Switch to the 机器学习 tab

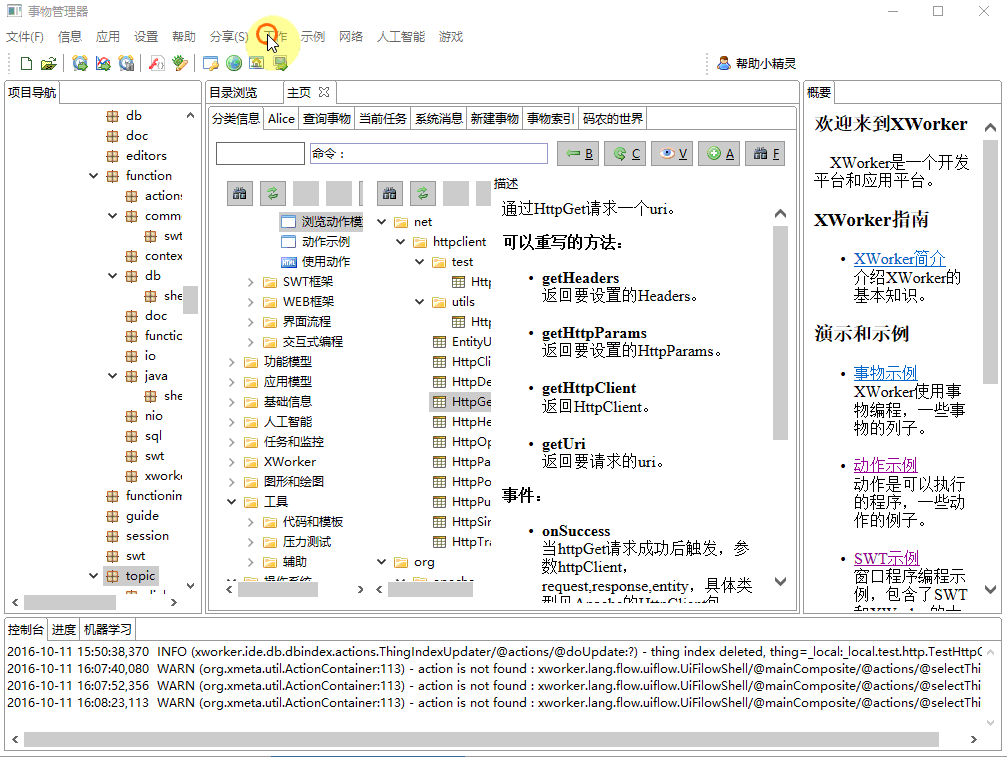click(x=108, y=630)
